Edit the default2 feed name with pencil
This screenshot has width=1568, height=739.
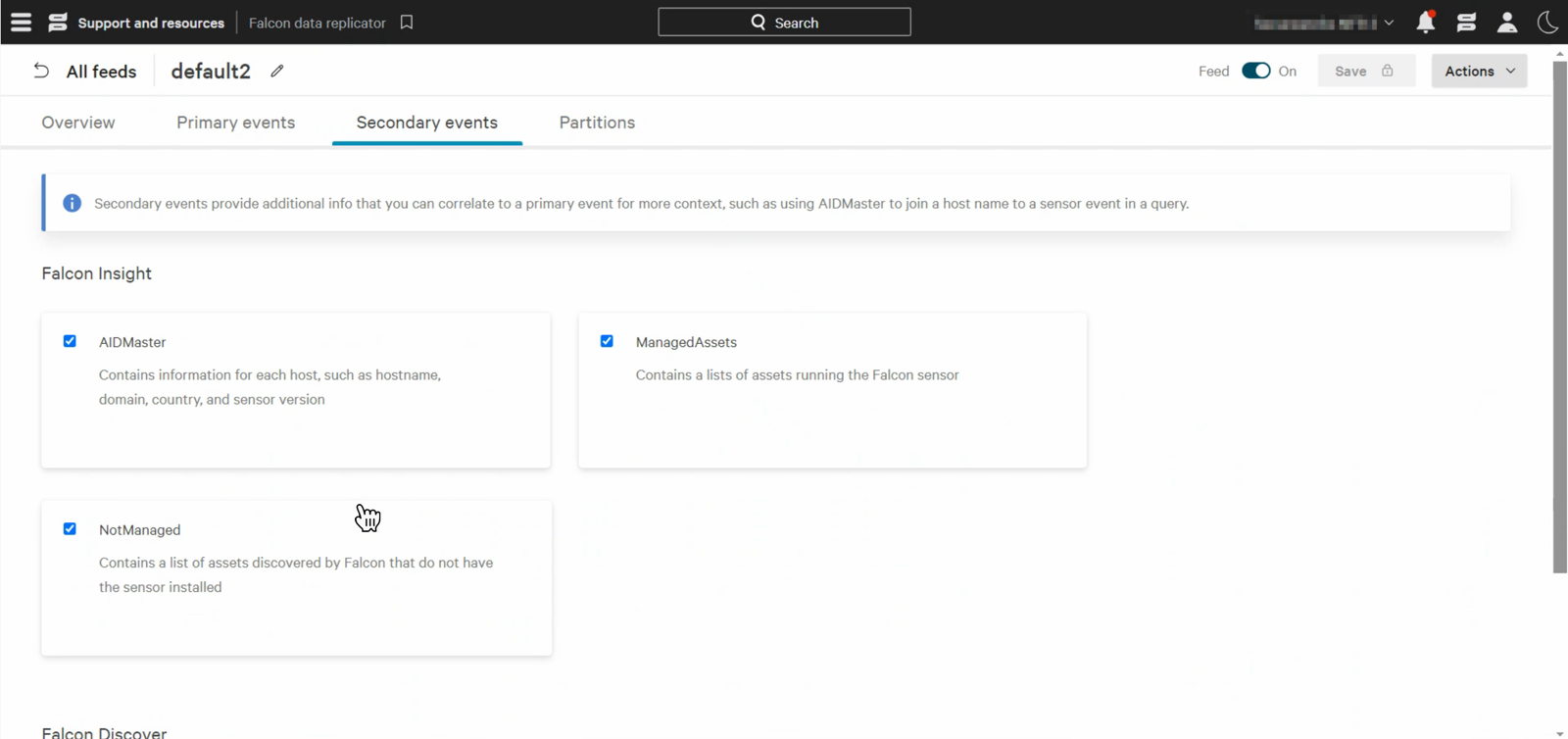pyautogui.click(x=277, y=71)
